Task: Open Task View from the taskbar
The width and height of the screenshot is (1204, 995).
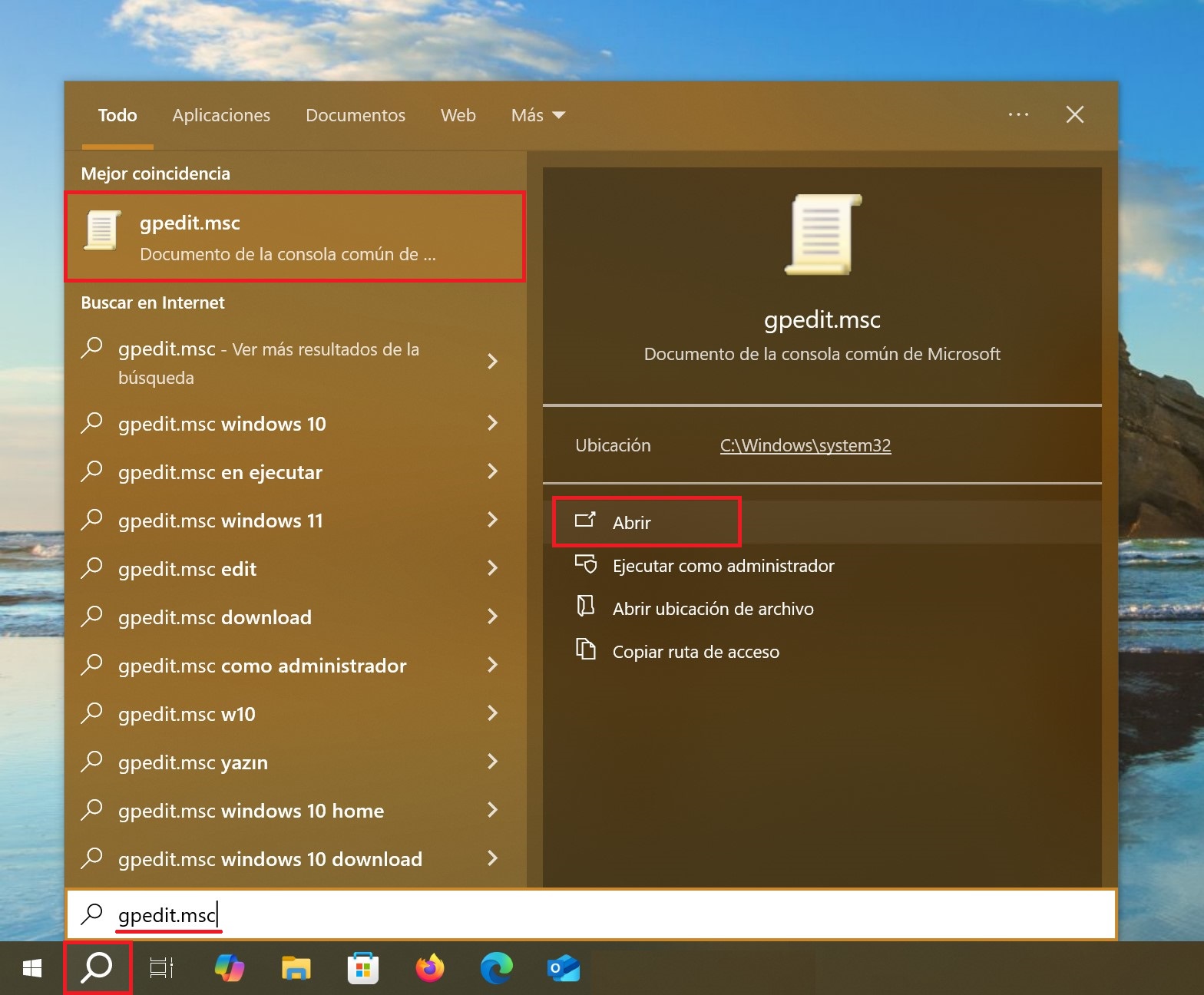Action: point(161,968)
